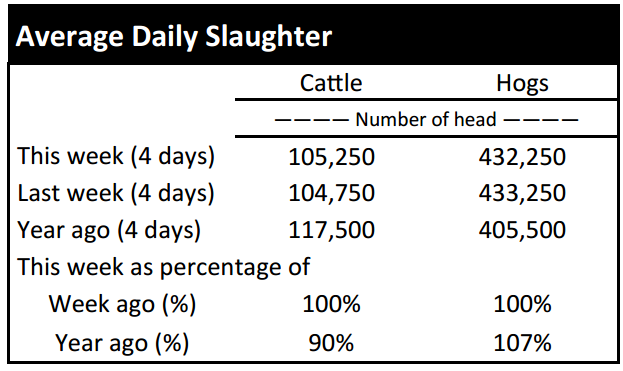623x371 pixels.
Task: Select hogs value 432,250
Action: click(522, 157)
